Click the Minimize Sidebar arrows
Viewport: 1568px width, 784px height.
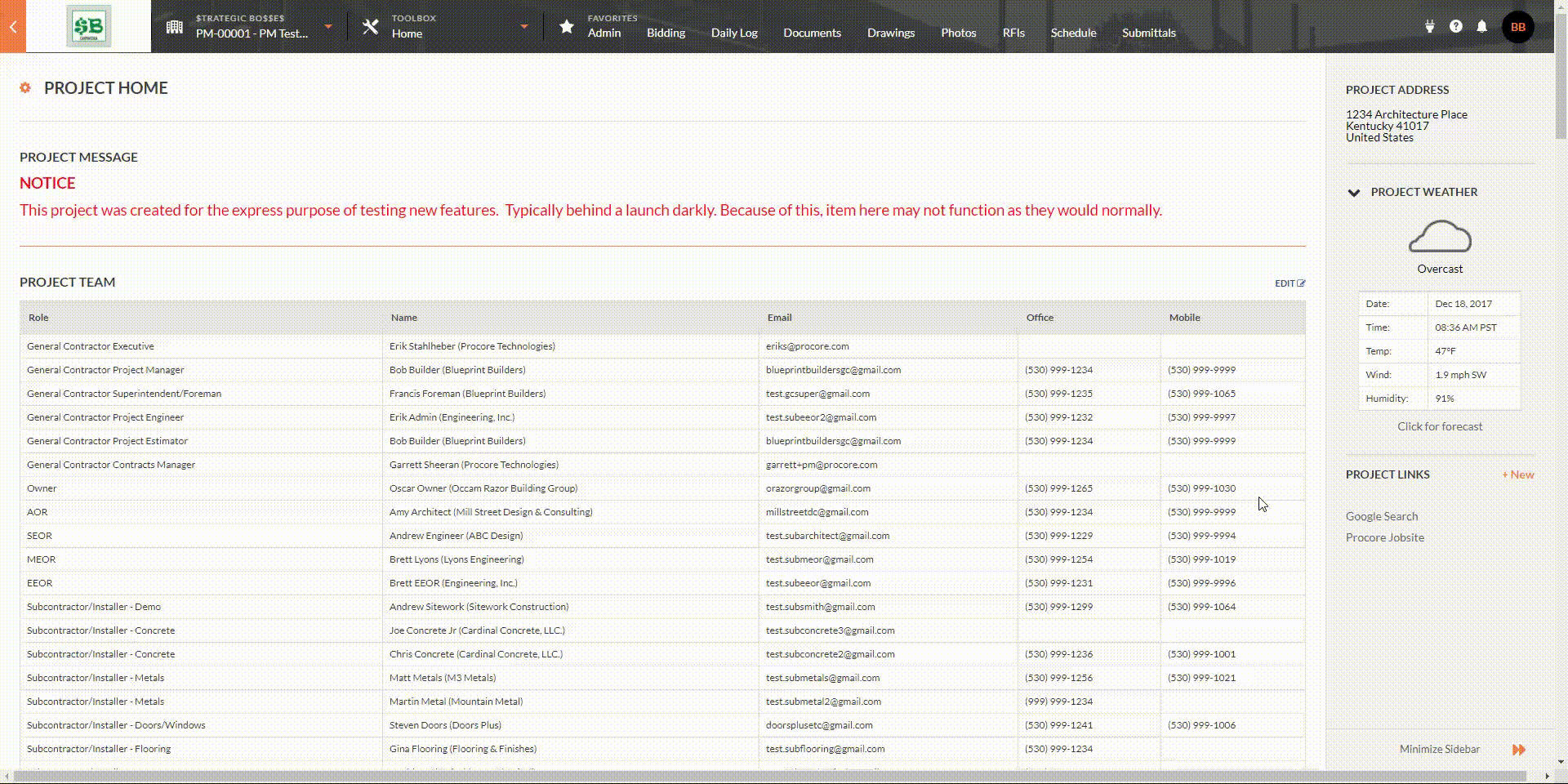[x=1518, y=749]
